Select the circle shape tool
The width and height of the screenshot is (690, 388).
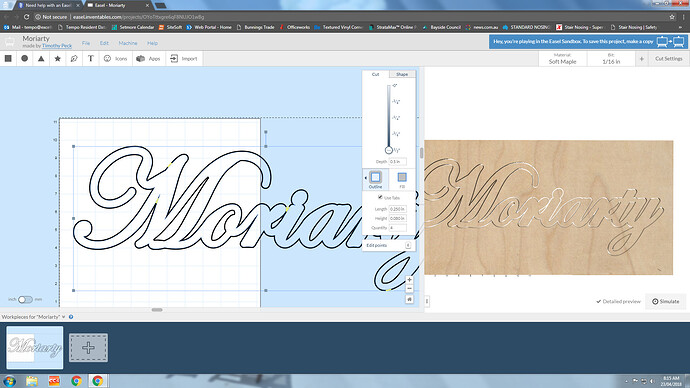pos(25,59)
